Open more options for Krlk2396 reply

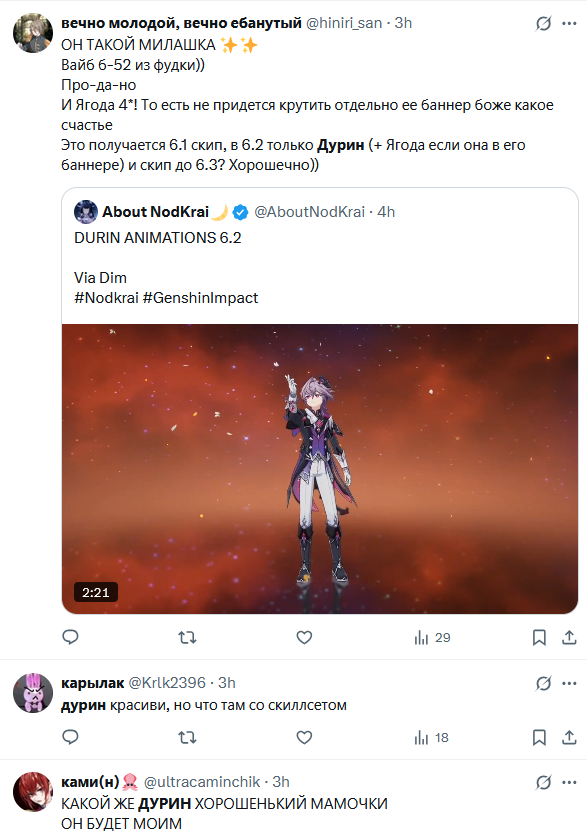point(569,683)
